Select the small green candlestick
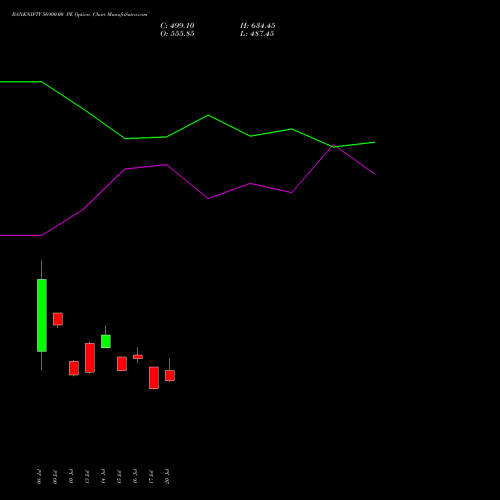The width and height of the screenshot is (500, 500). pos(106,341)
